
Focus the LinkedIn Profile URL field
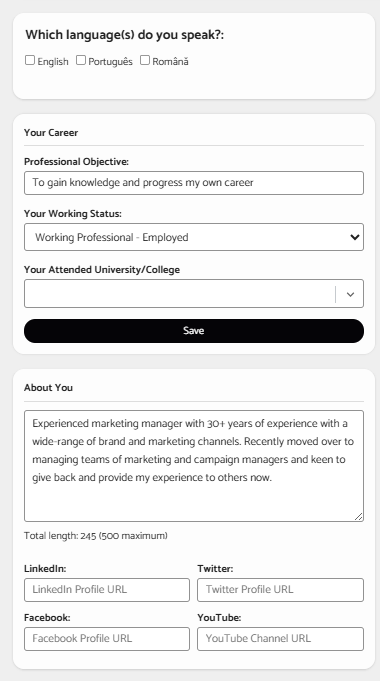tap(107, 590)
